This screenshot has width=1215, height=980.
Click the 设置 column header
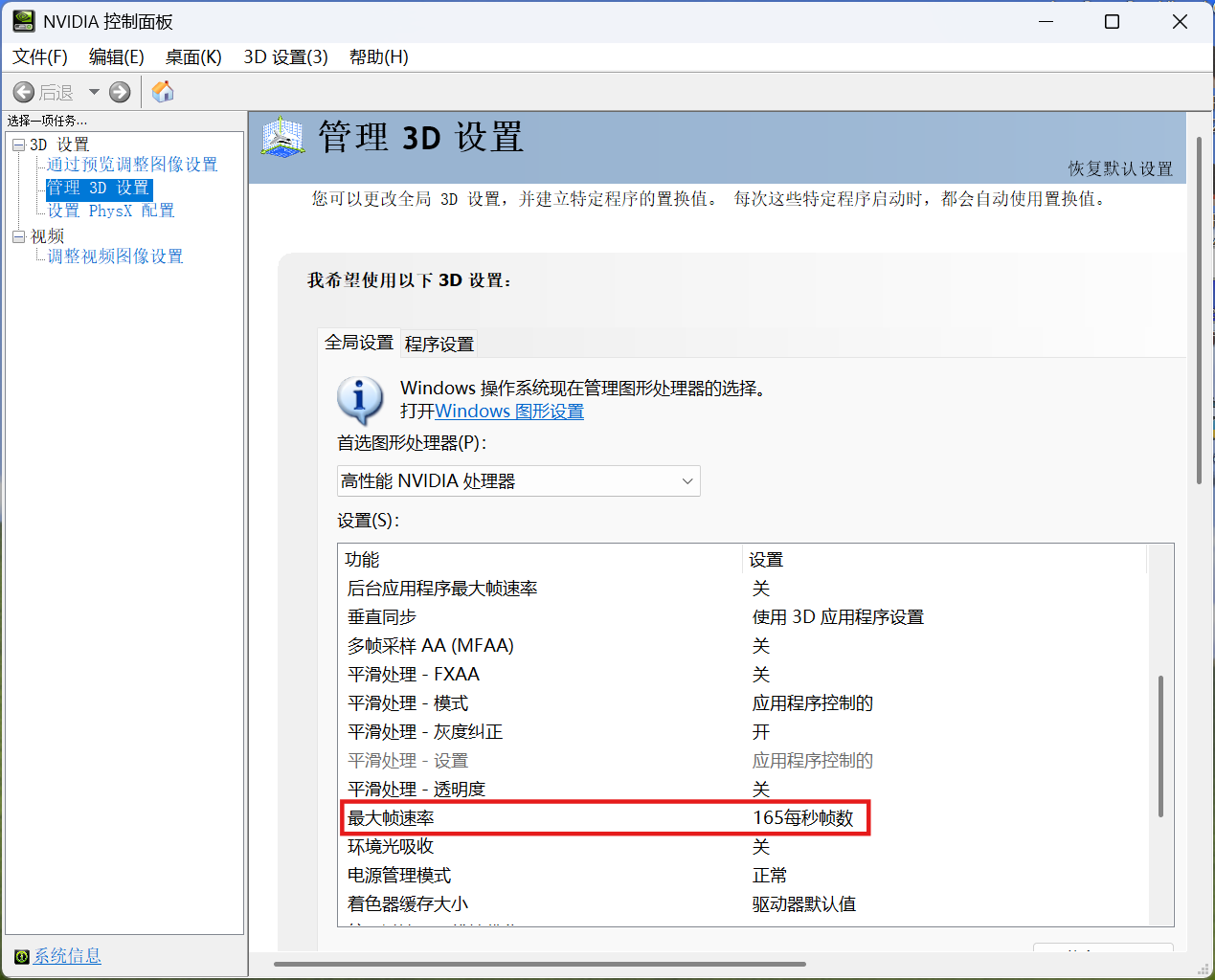click(x=945, y=560)
